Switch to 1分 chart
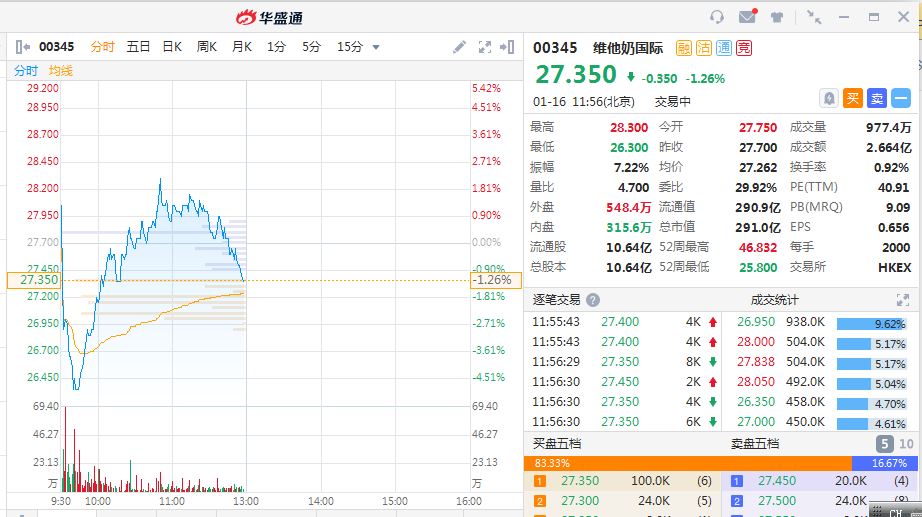 [276, 46]
